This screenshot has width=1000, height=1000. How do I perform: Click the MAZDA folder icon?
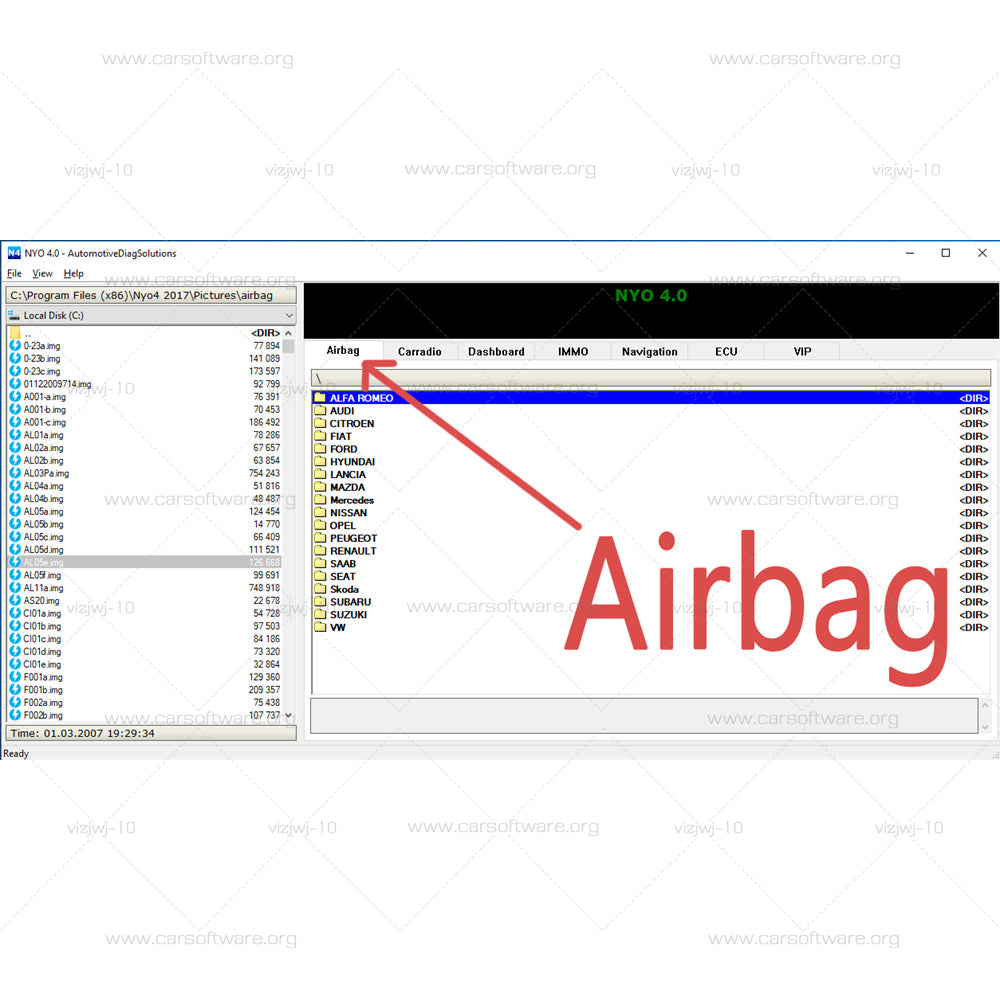pyautogui.click(x=320, y=487)
